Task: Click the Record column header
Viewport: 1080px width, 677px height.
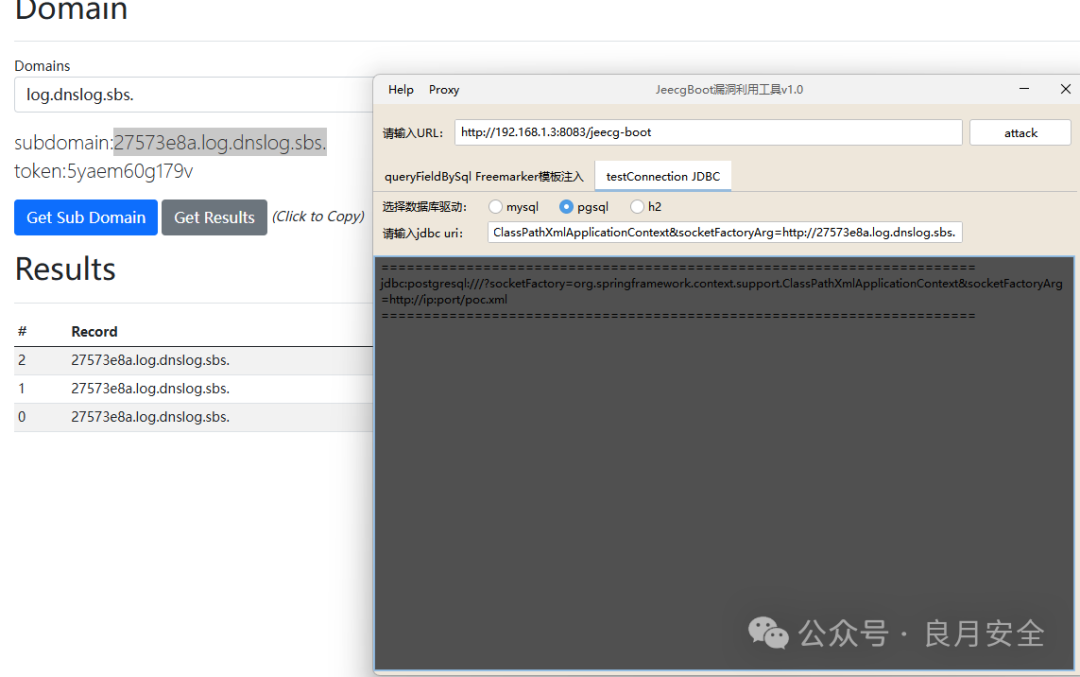Action: click(x=94, y=332)
